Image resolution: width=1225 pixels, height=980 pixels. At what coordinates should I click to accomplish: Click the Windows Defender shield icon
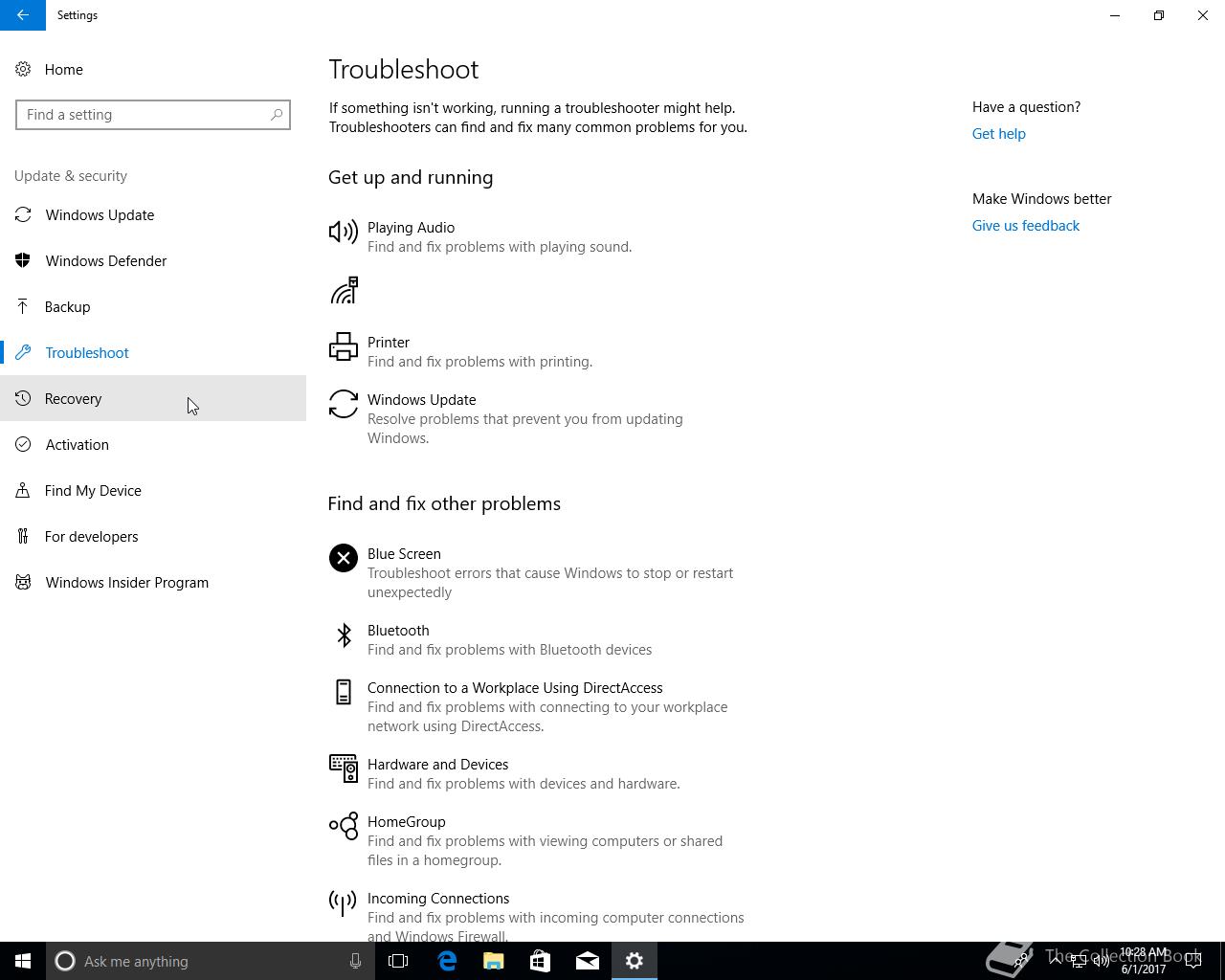coord(23,260)
